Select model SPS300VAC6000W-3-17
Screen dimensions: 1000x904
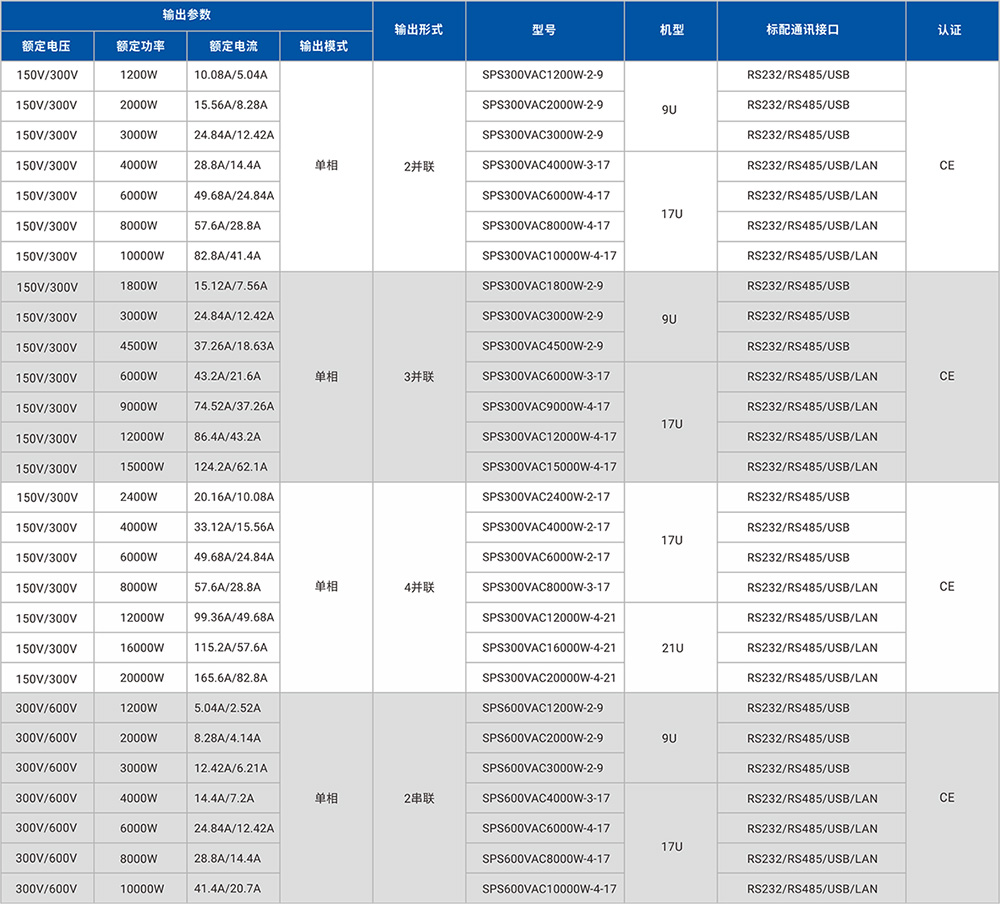545,376
